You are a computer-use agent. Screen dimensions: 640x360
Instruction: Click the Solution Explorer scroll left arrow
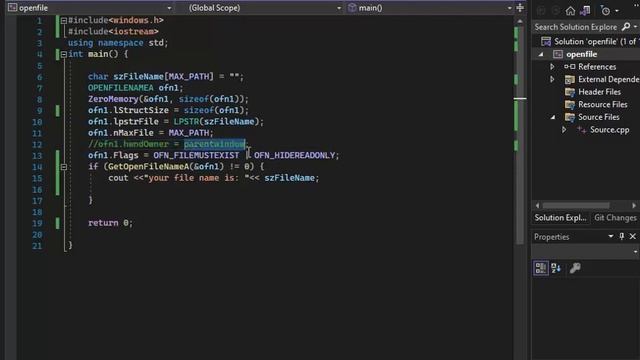click(x=538, y=205)
